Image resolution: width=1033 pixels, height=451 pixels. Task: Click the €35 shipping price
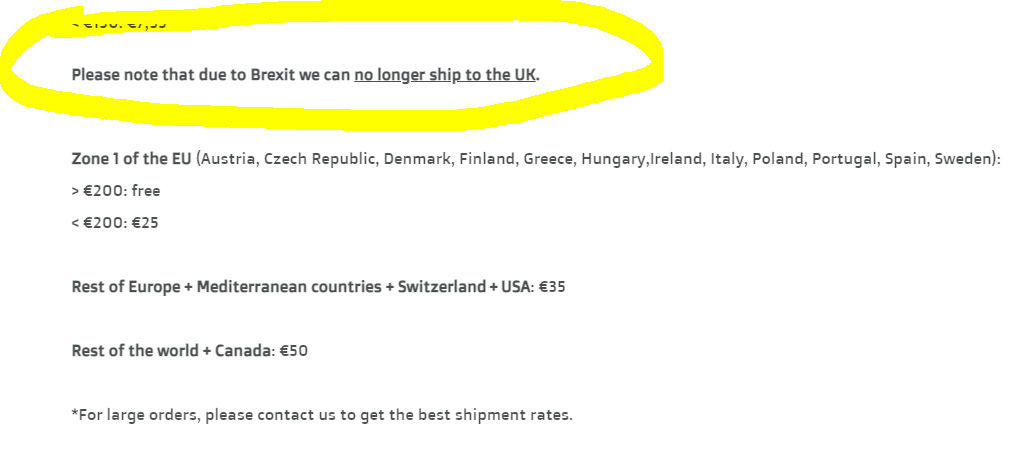point(551,287)
